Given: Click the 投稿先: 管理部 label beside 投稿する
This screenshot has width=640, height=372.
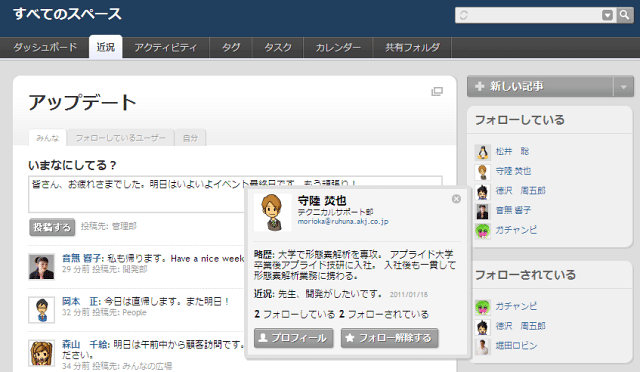Looking at the screenshot, I should click(x=109, y=226).
